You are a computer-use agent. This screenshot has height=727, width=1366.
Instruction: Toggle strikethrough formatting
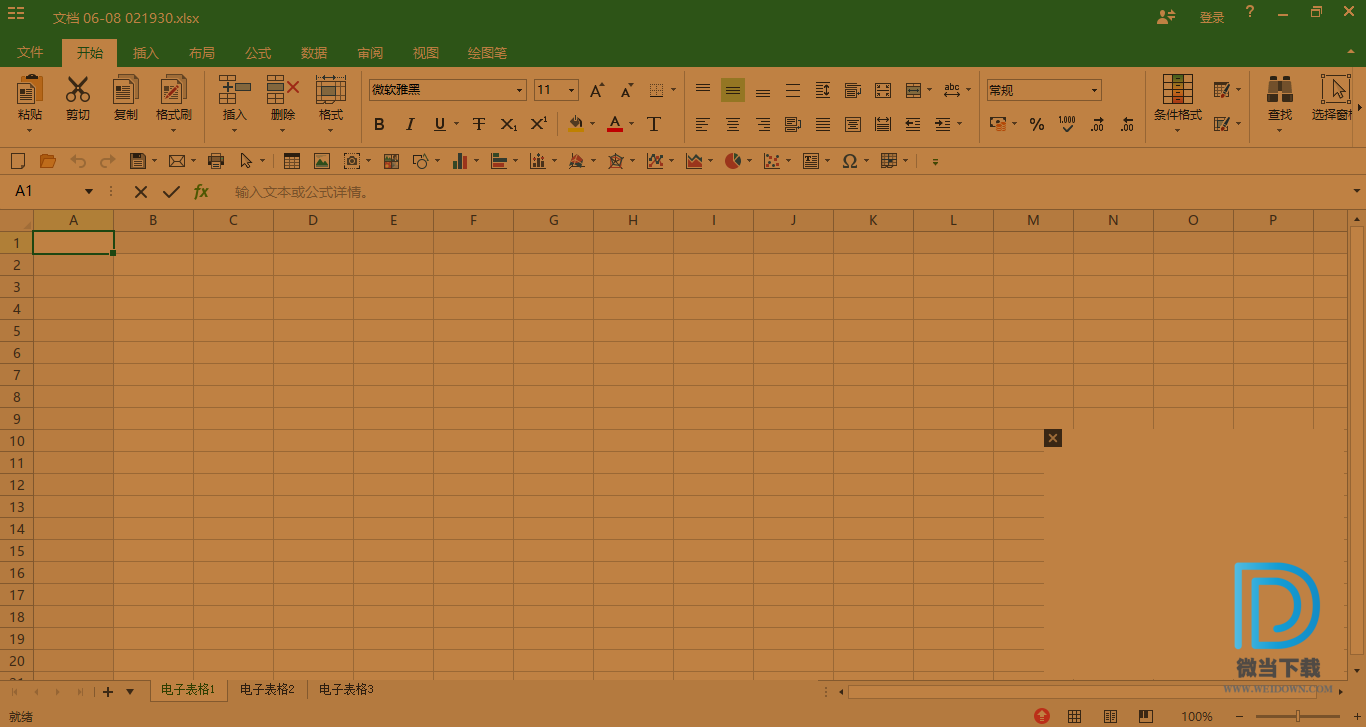479,124
